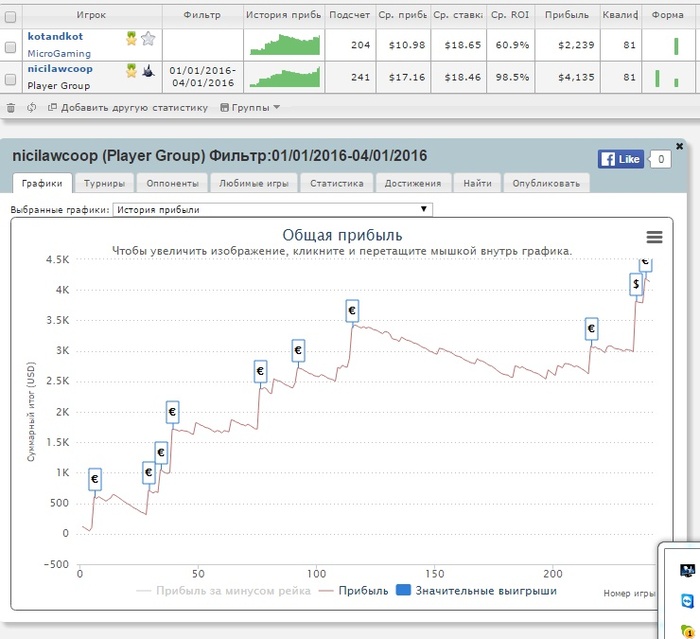This screenshot has height=639, width=700.
Task: Toggle Прибыль legend series
Action: click(x=354, y=591)
